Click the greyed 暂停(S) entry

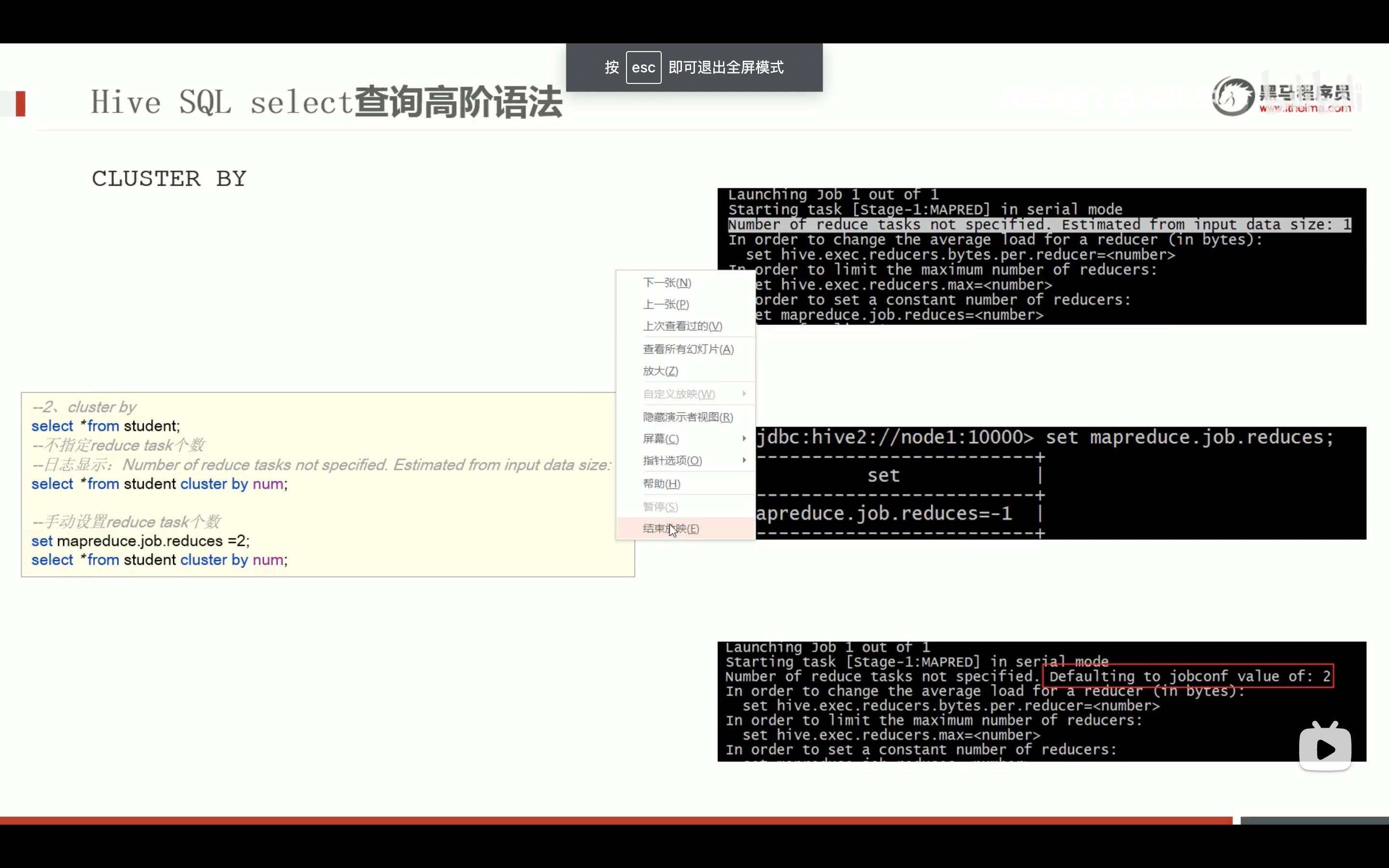tap(686, 506)
